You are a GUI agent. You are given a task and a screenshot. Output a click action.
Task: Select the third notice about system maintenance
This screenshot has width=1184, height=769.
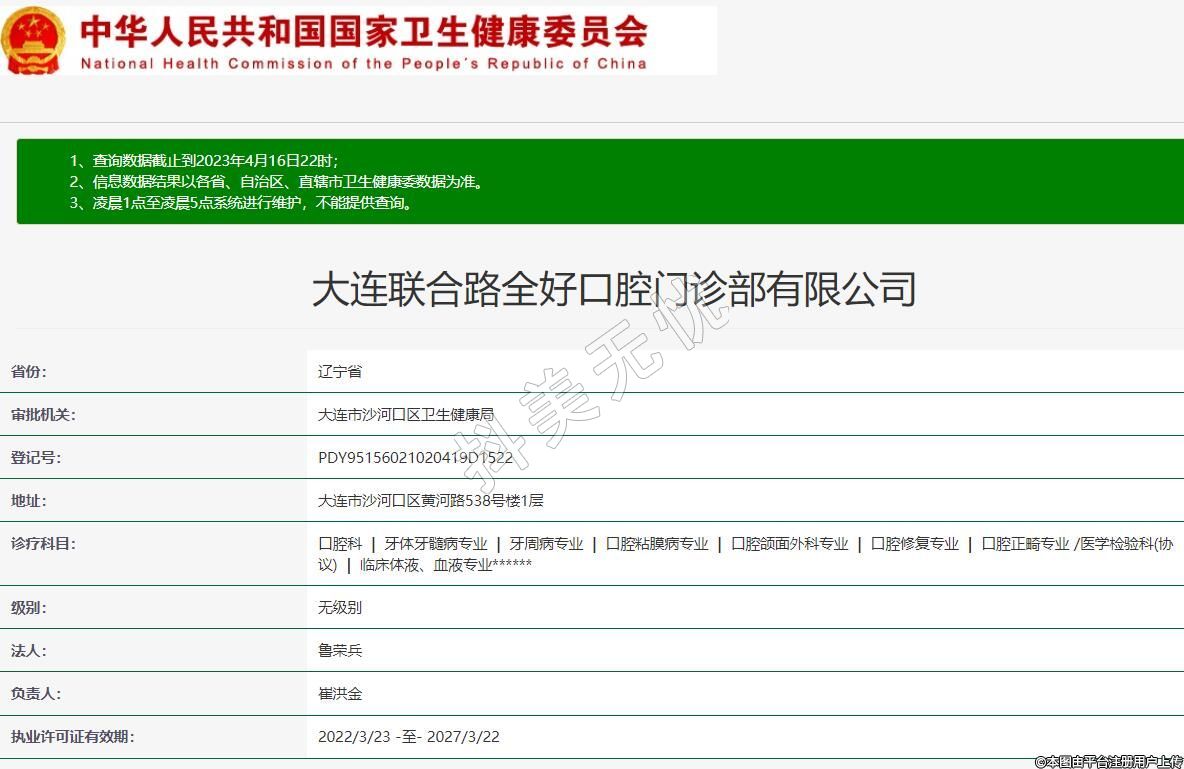click(x=240, y=203)
